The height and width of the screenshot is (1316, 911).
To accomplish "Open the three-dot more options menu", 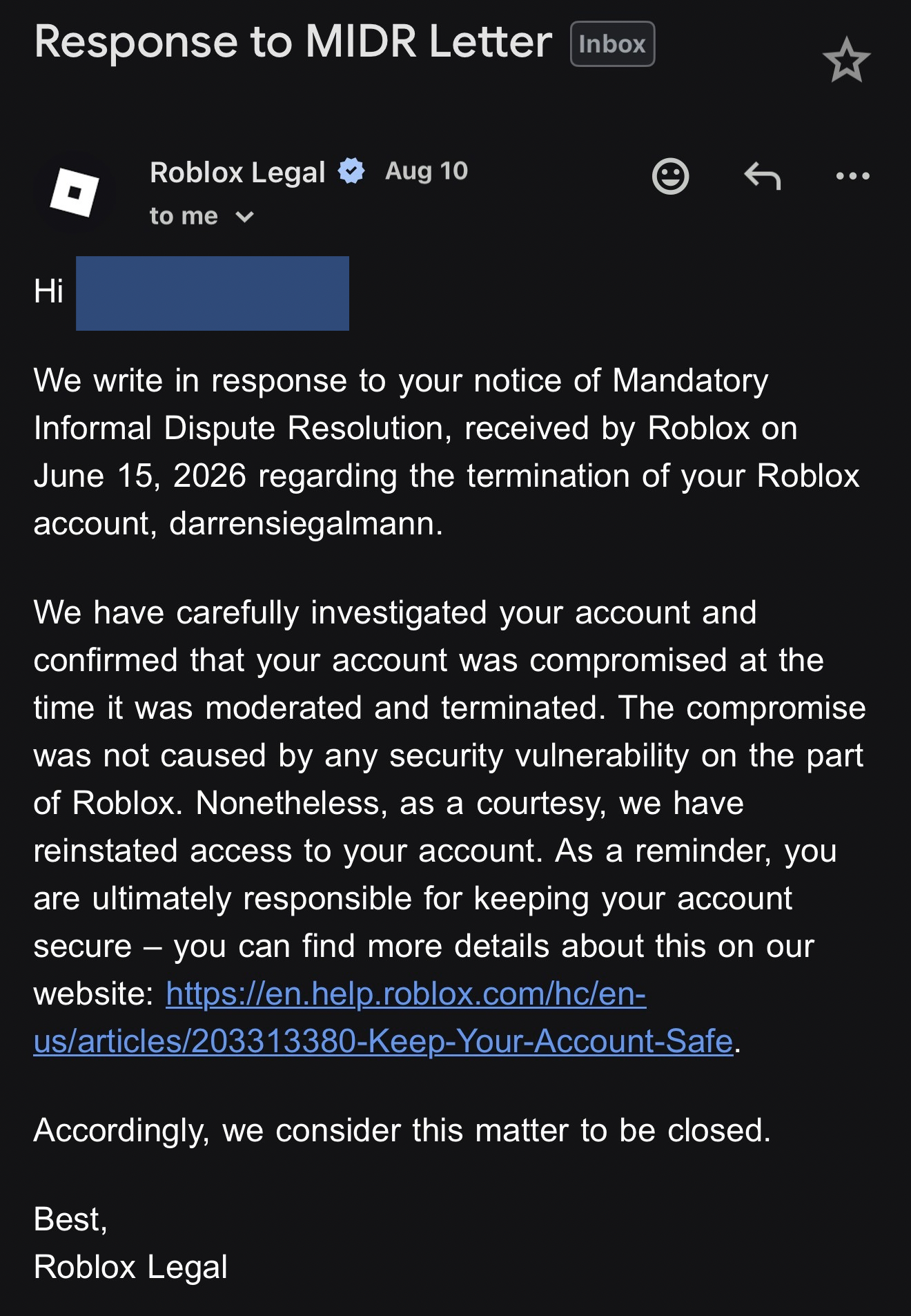I will click(x=853, y=176).
